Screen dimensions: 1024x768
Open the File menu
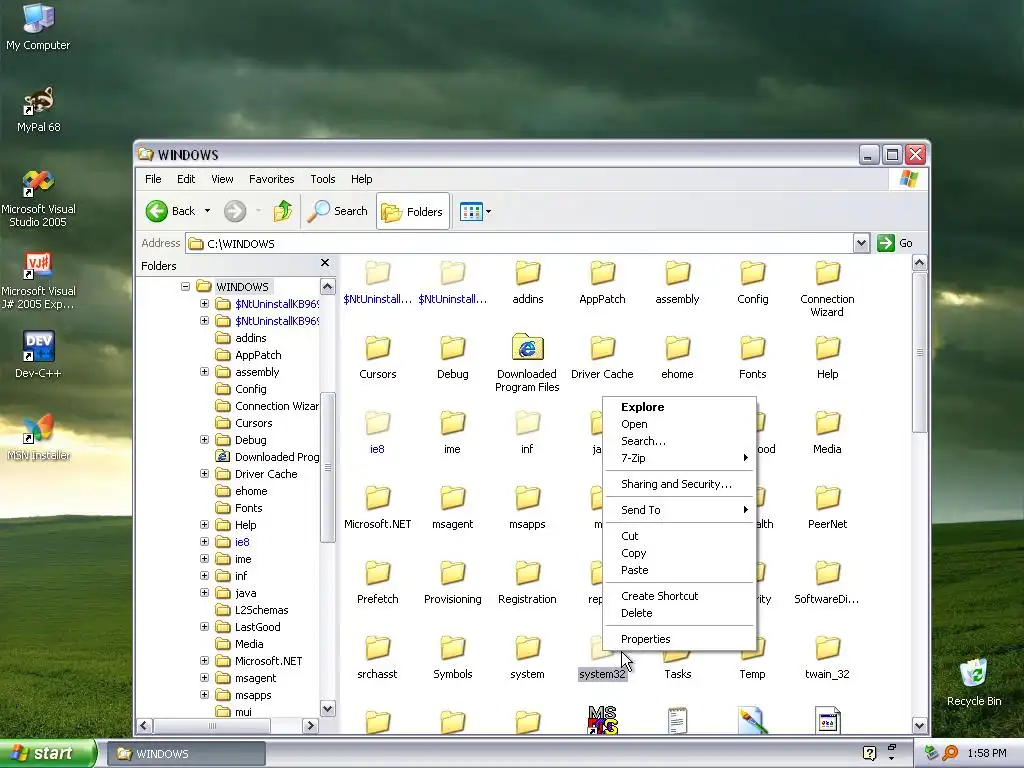(x=153, y=179)
